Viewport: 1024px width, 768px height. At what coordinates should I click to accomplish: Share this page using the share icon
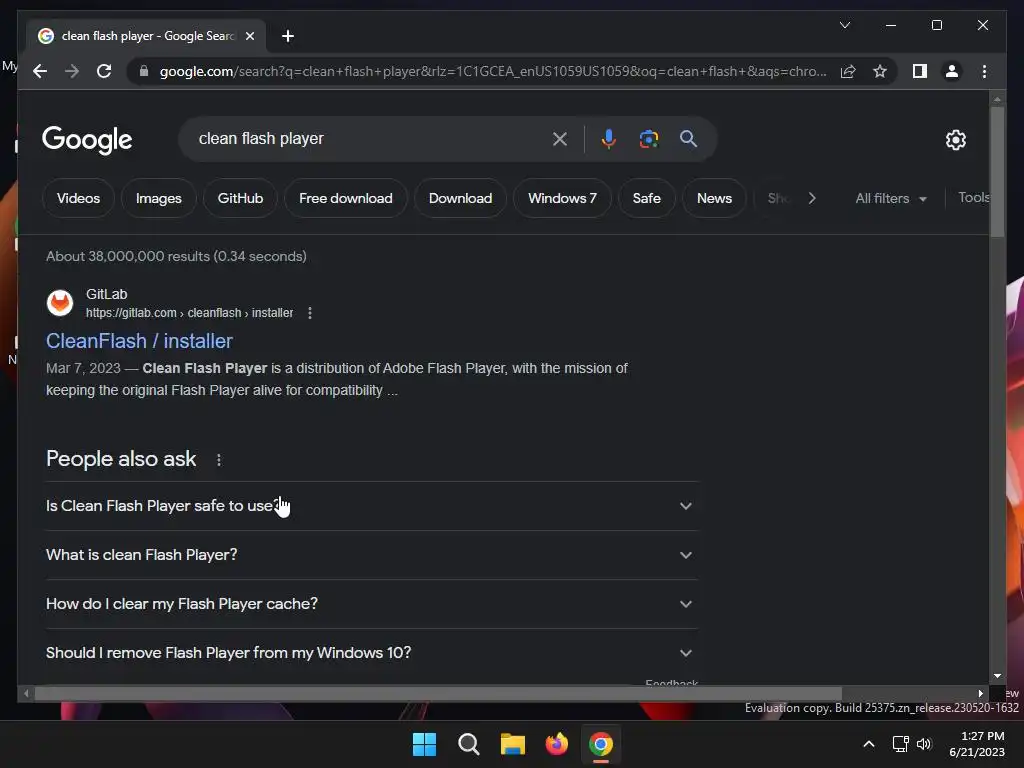(x=848, y=71)
